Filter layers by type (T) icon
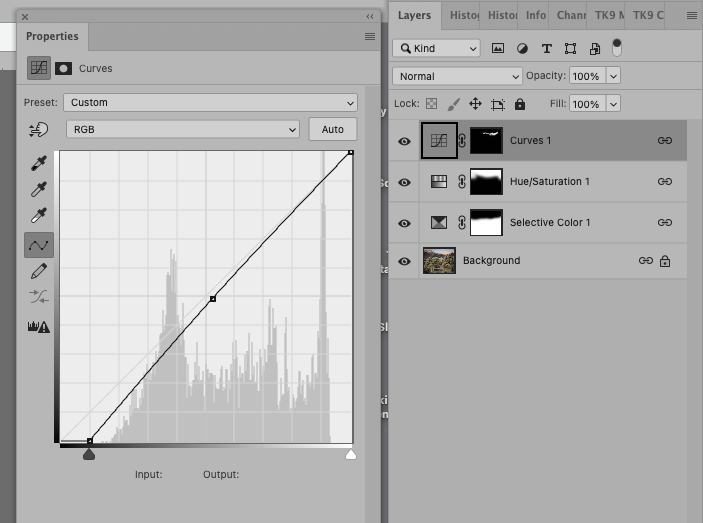This screenshot has width=703, height=523. pyautogui.click(x=547, y=48)
